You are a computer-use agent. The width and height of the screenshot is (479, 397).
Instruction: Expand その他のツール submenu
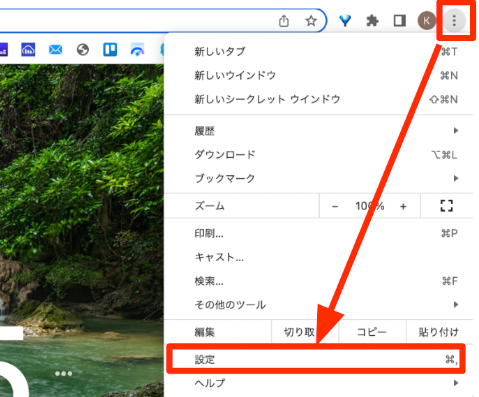(x=319, y=305)
